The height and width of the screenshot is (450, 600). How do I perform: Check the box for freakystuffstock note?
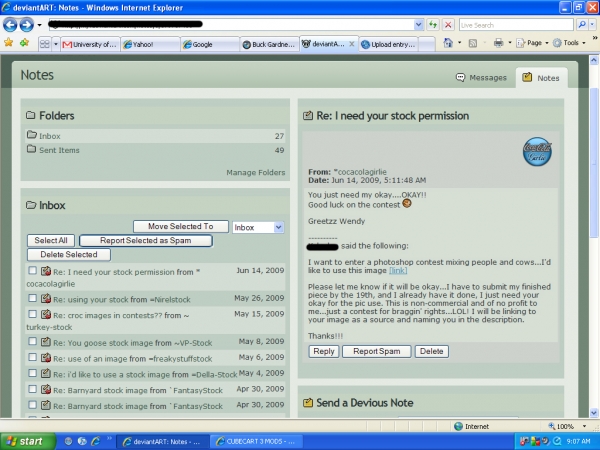(33, 357)
